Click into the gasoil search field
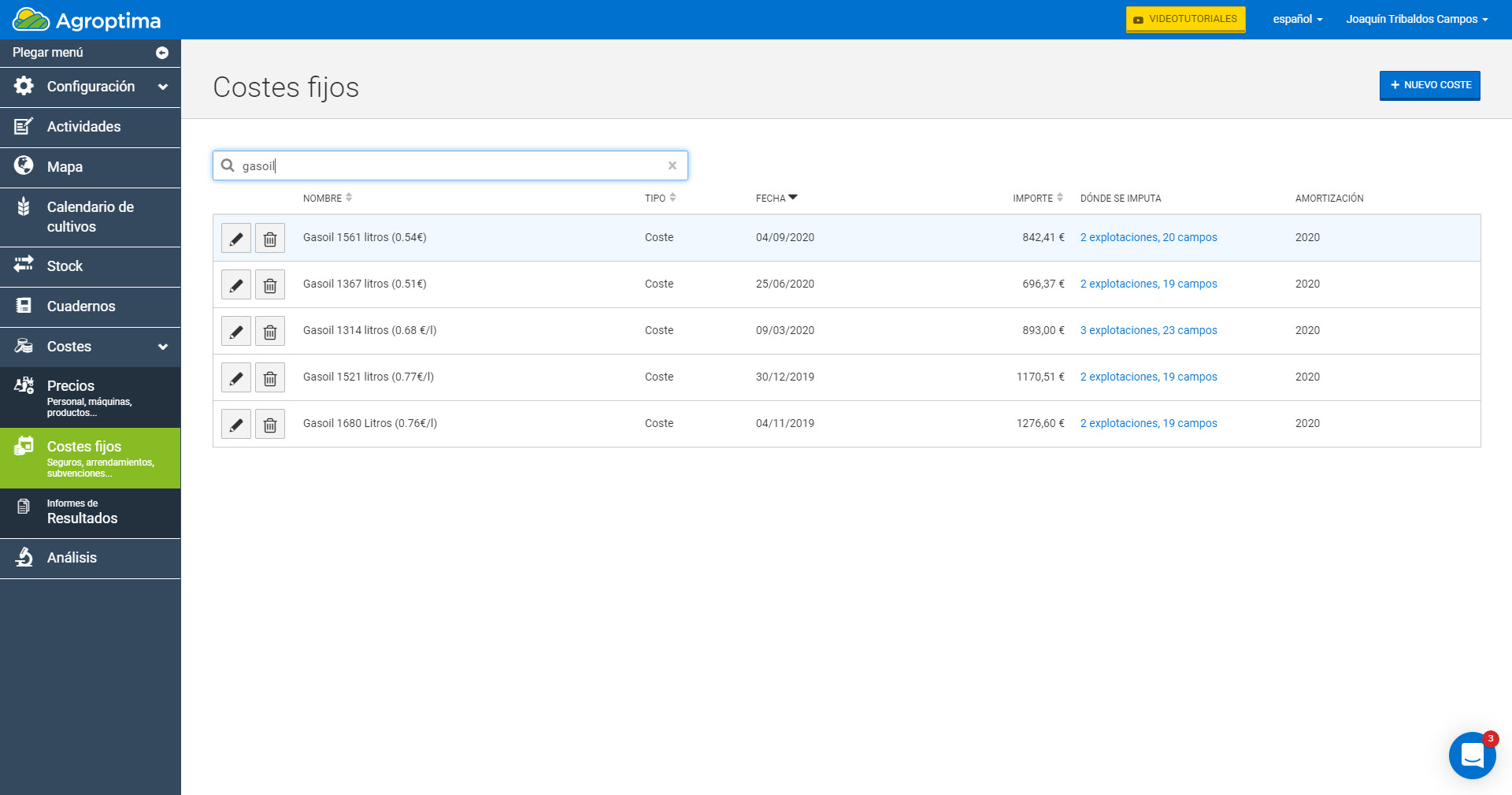 click(449, 165)
